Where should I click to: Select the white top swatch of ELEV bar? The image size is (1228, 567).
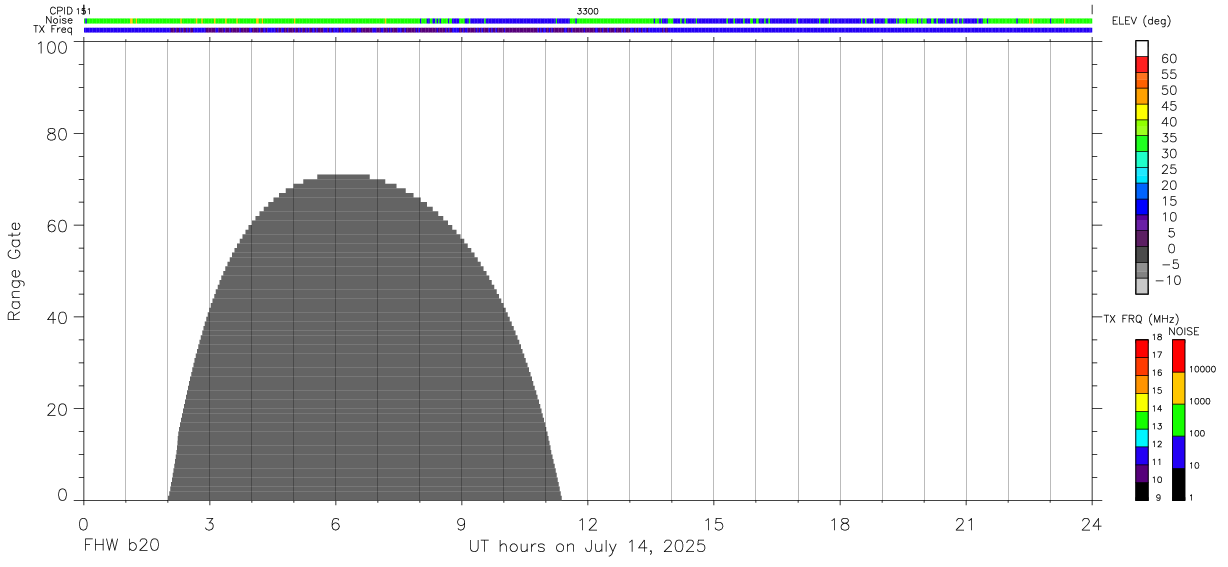(x=1142, y=48)
